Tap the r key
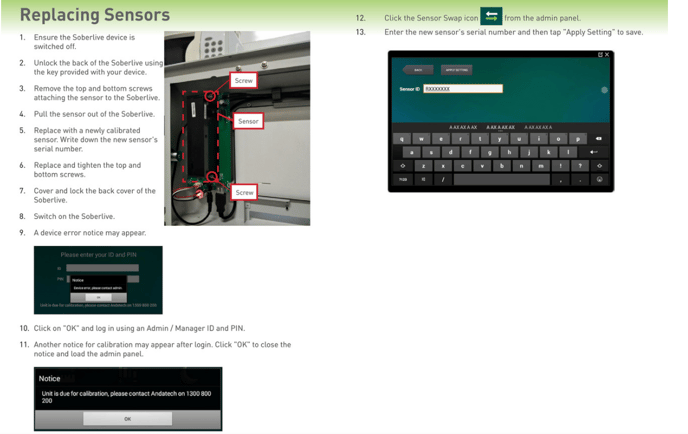The width and height of the screenshot is (688, 434). [x=460, y=139]
